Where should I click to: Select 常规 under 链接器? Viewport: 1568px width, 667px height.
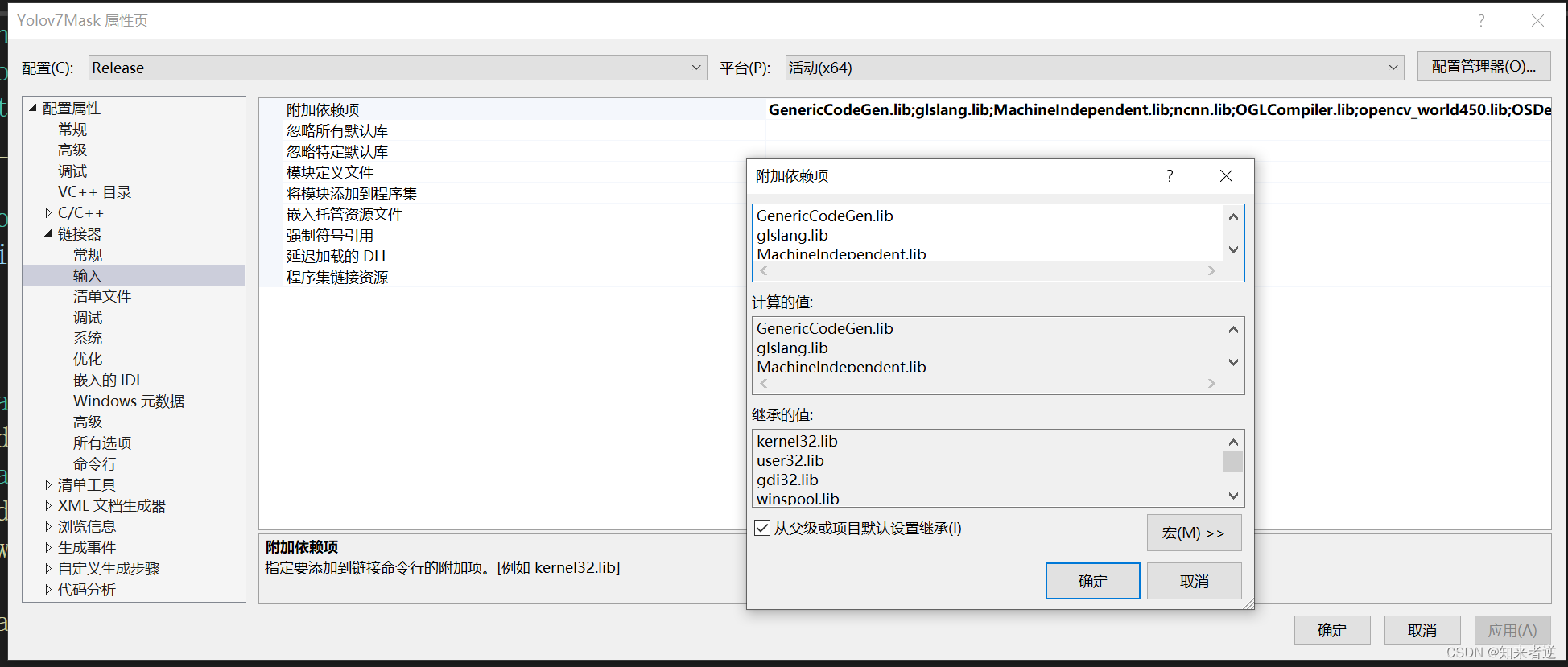88,255
